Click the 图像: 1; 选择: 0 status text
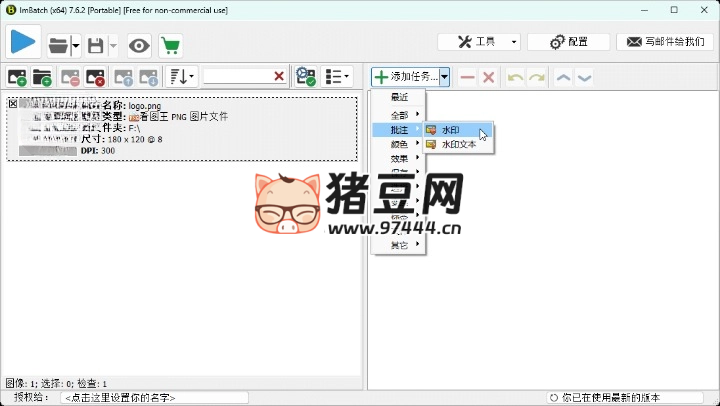This screenshot has height=406, width=720. [x=56, y=383]
